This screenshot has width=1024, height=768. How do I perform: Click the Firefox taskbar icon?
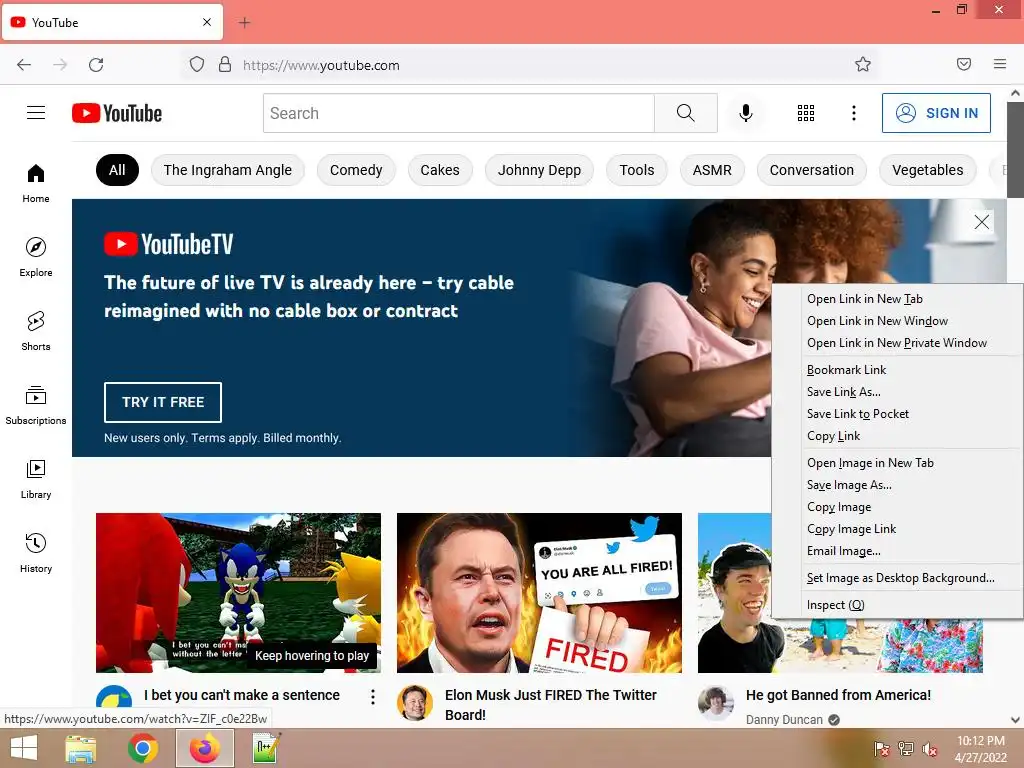204,748
